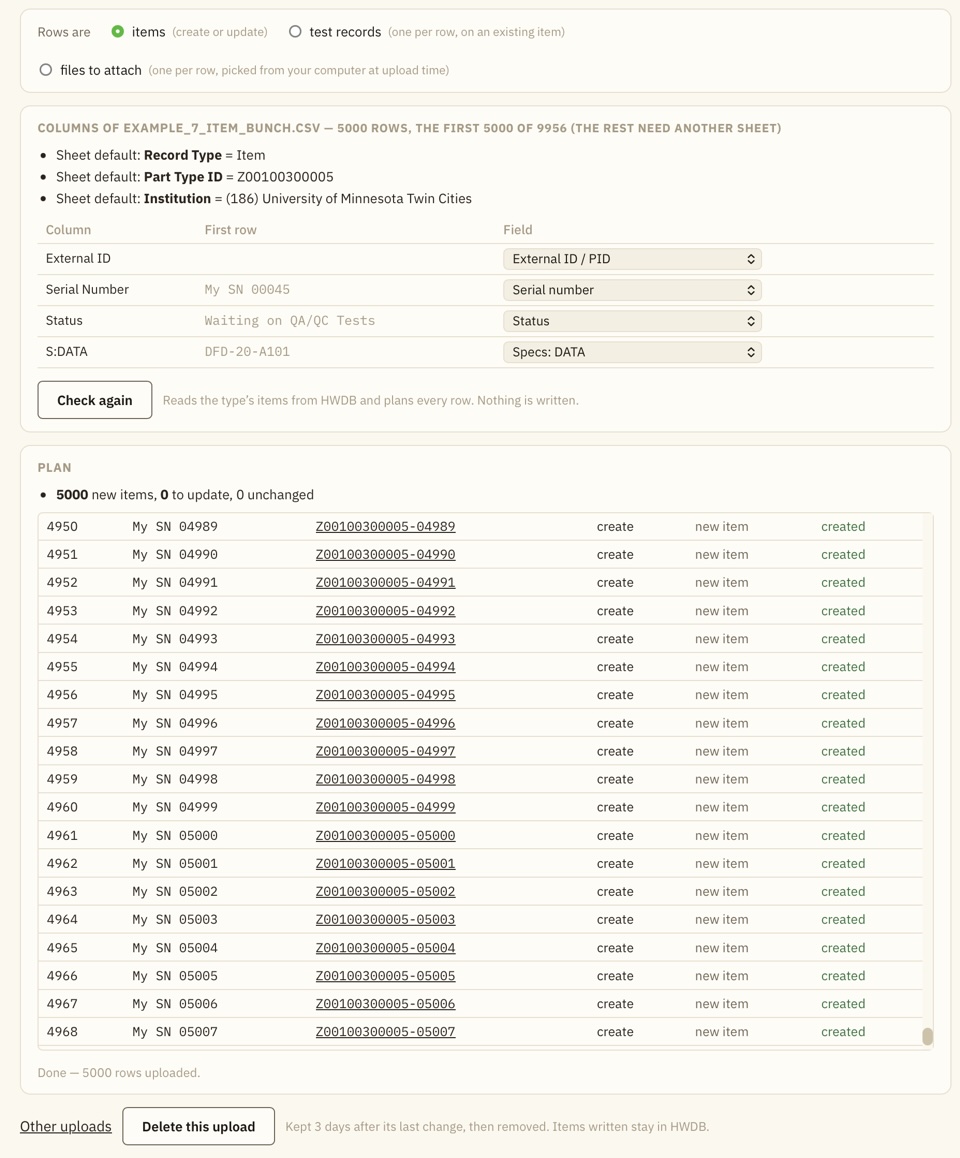Image resolution: width=960 pixels, height=1158 pixels.
Task: Open item link Z00100300005-05000
Action: tap(385, 835)
